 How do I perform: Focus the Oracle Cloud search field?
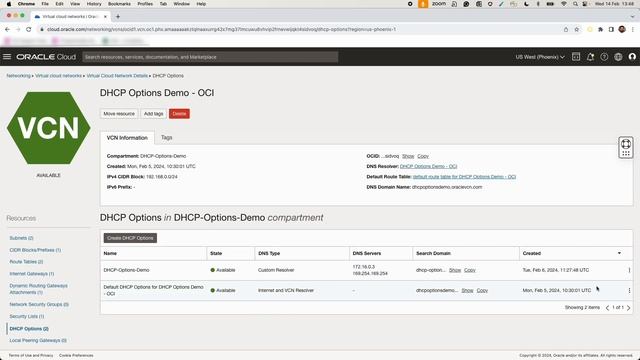pyautogui.click(x=210, y=57)
